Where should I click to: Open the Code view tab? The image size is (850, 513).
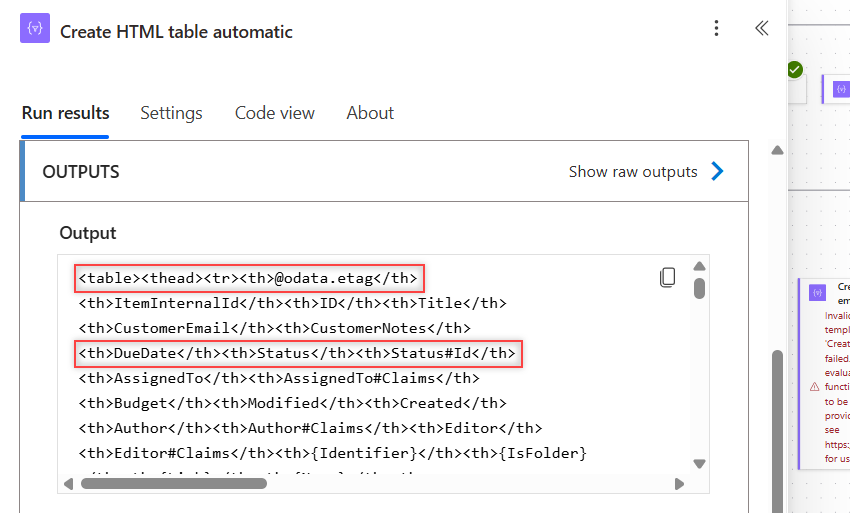(274, 113)
